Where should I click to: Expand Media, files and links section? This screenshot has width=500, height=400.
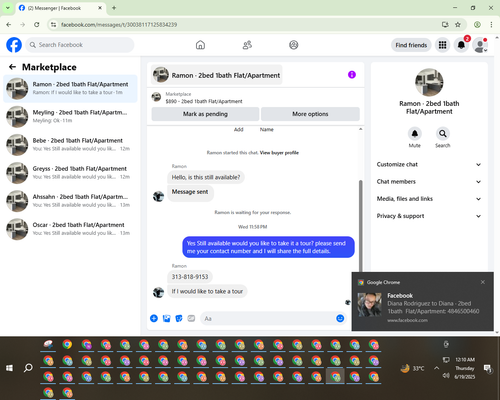(x=429, y=199)
